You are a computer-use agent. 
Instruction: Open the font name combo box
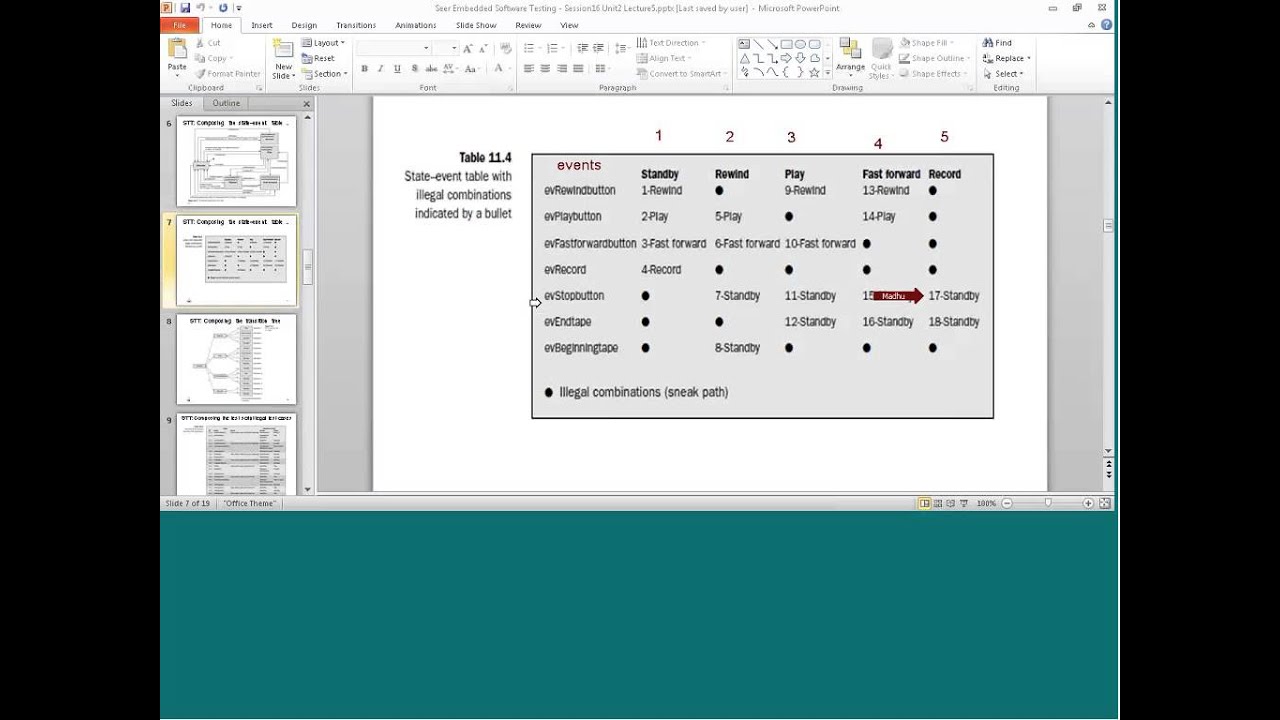pyautogui.click(x=394, y=48)
